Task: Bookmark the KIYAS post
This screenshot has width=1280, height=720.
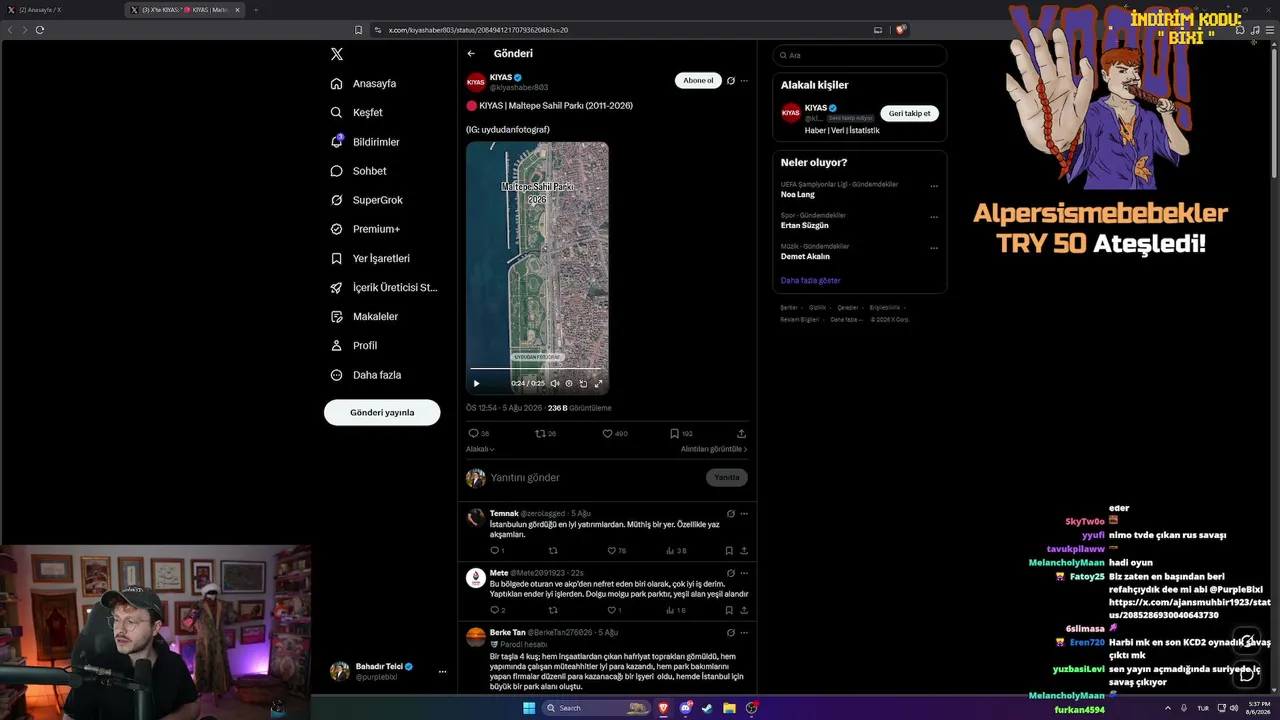Action: tap(675, 434)
